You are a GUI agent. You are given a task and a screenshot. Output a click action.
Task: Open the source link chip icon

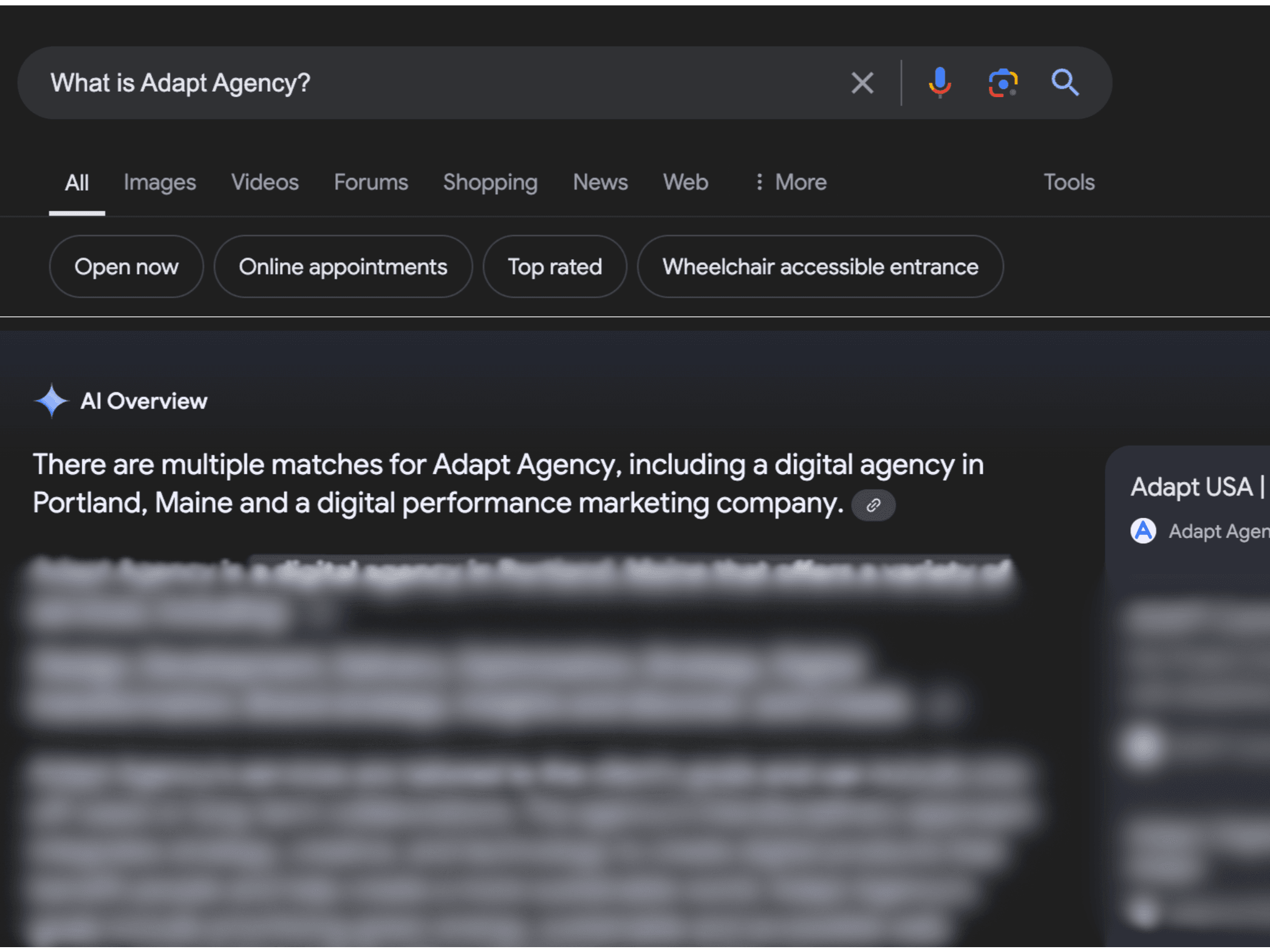pyautogui.click(x=873, y=505)
